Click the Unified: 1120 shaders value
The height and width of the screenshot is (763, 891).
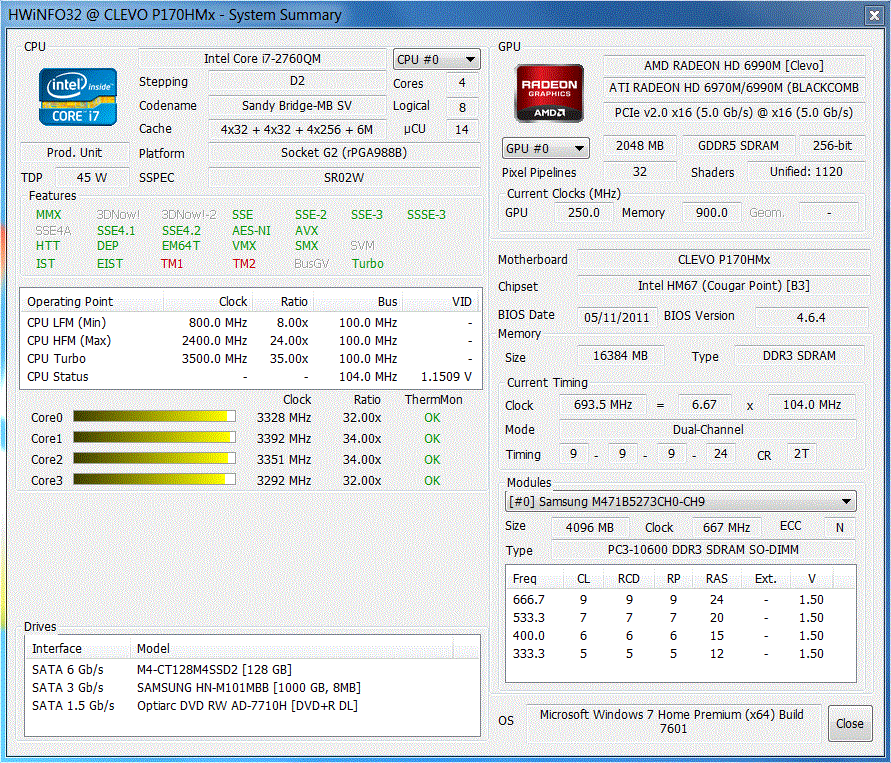[x=806, y=172]
